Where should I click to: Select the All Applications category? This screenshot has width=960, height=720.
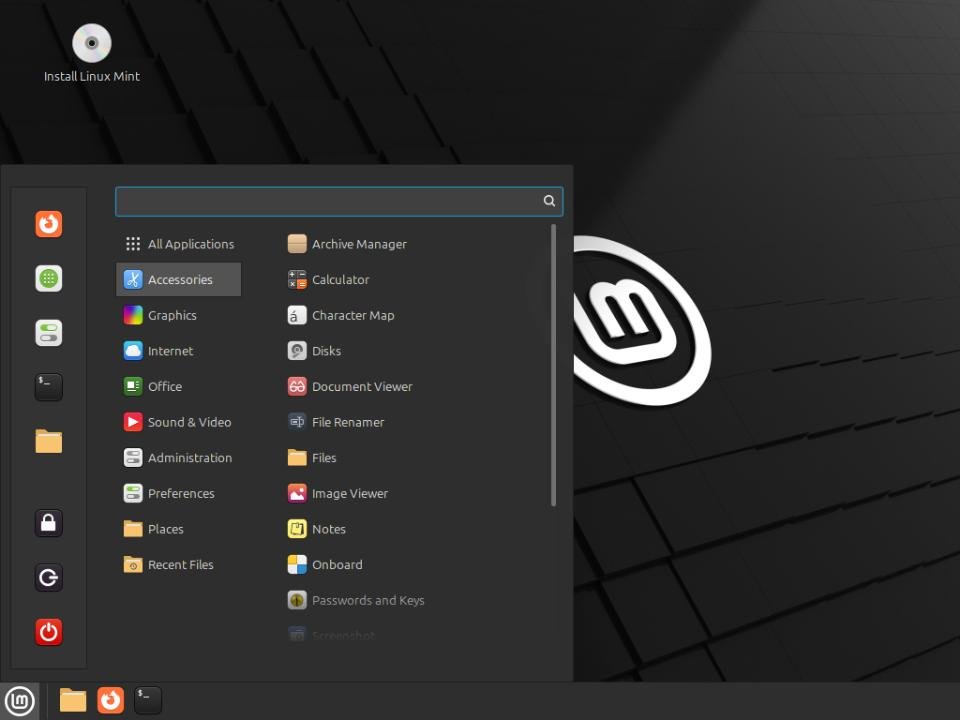pyautogui.click(x=179, y=244)
